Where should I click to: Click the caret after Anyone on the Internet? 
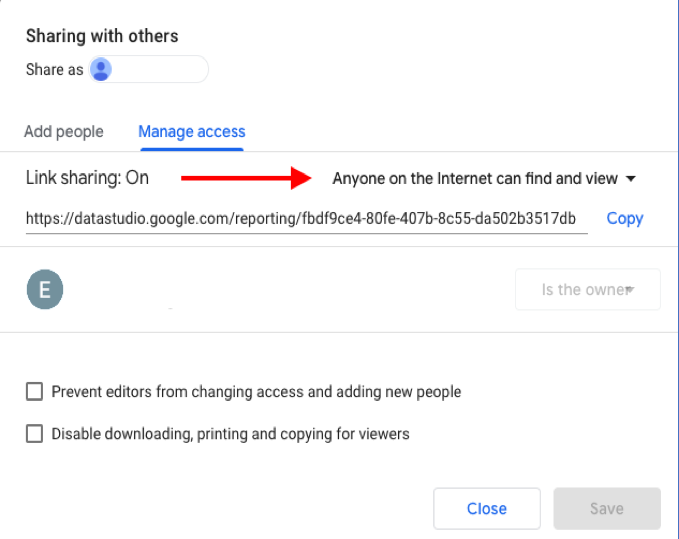click(x=631, y=178)
